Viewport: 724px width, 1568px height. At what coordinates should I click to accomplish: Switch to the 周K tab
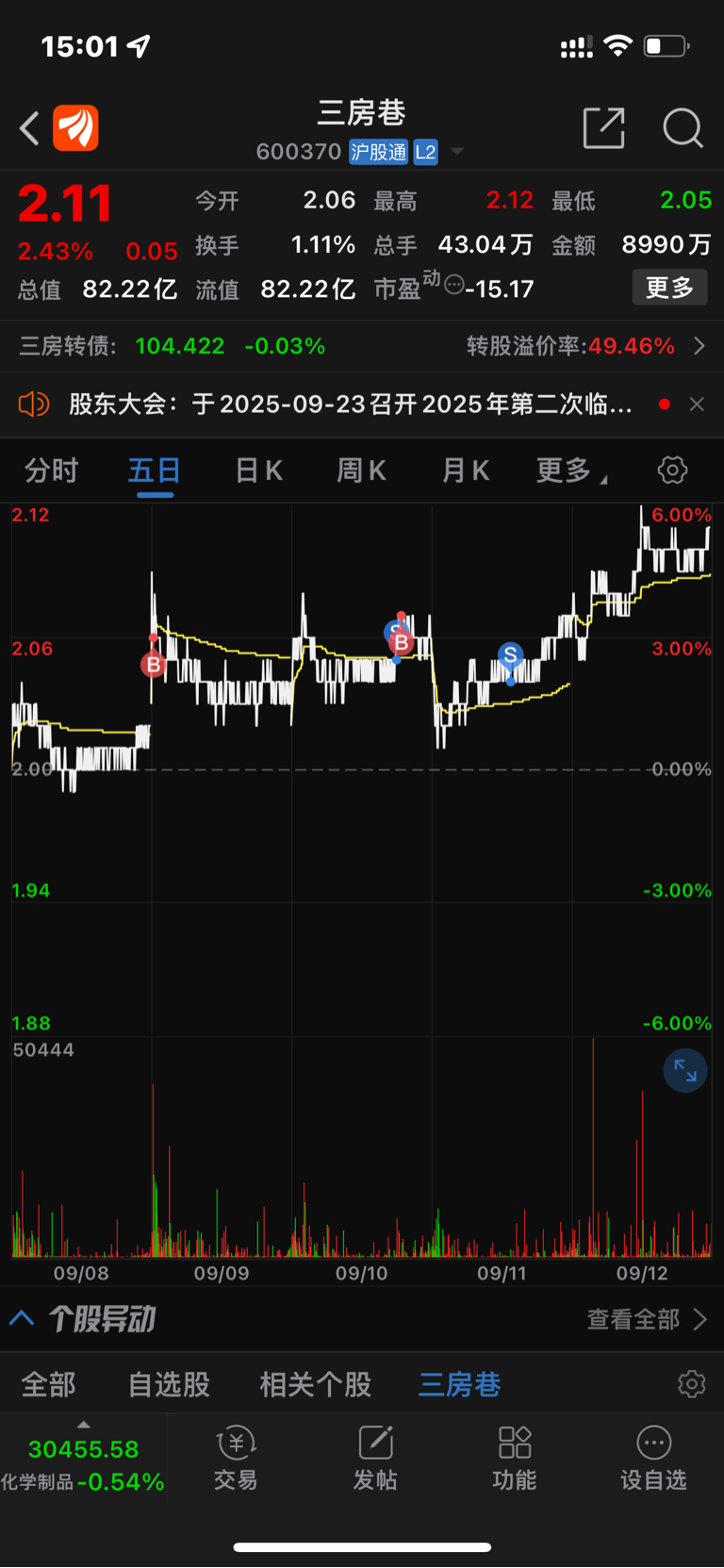point(362,470)
